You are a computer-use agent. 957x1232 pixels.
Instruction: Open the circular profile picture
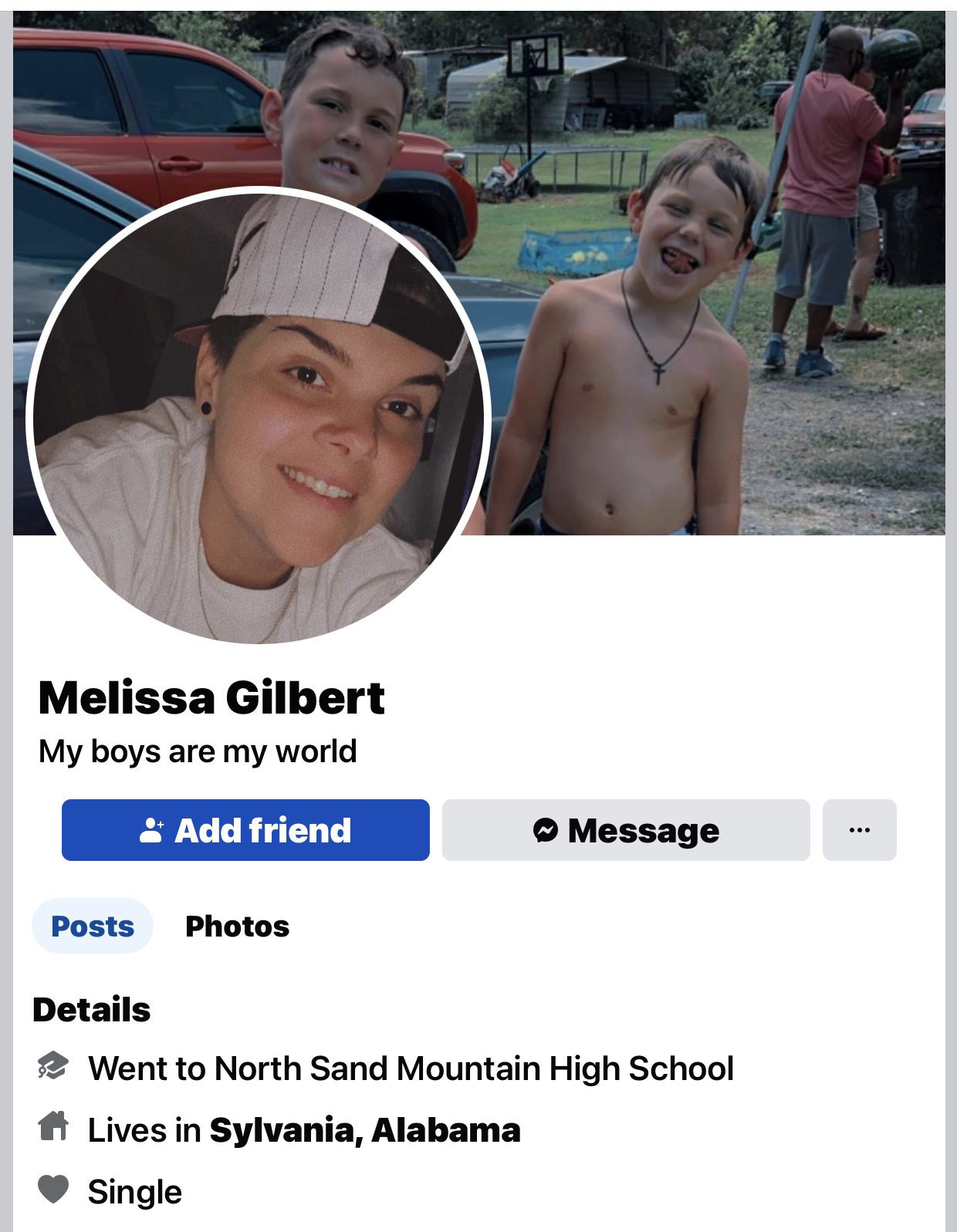[259, 417]
